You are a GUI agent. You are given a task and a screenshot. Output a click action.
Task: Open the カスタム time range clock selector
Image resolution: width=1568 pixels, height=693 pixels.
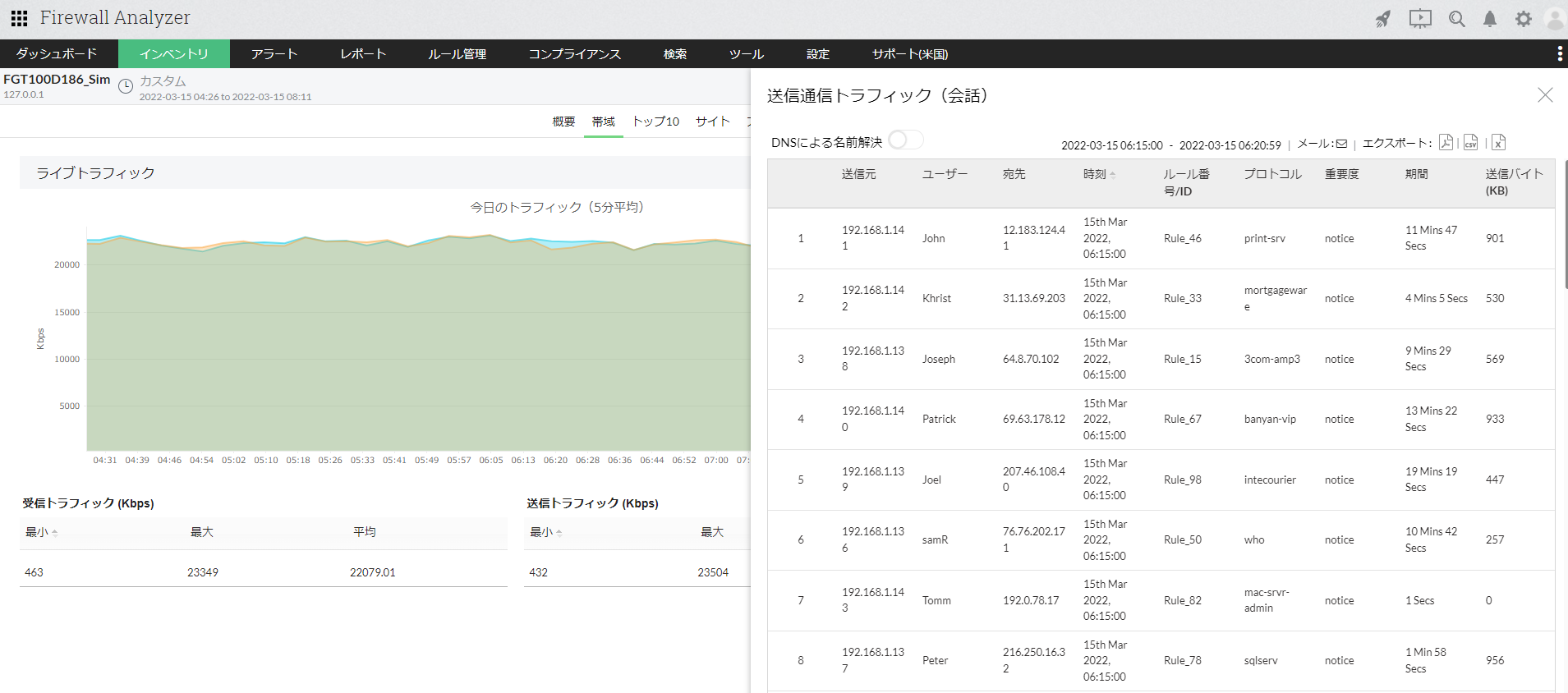tap(126, 86)
